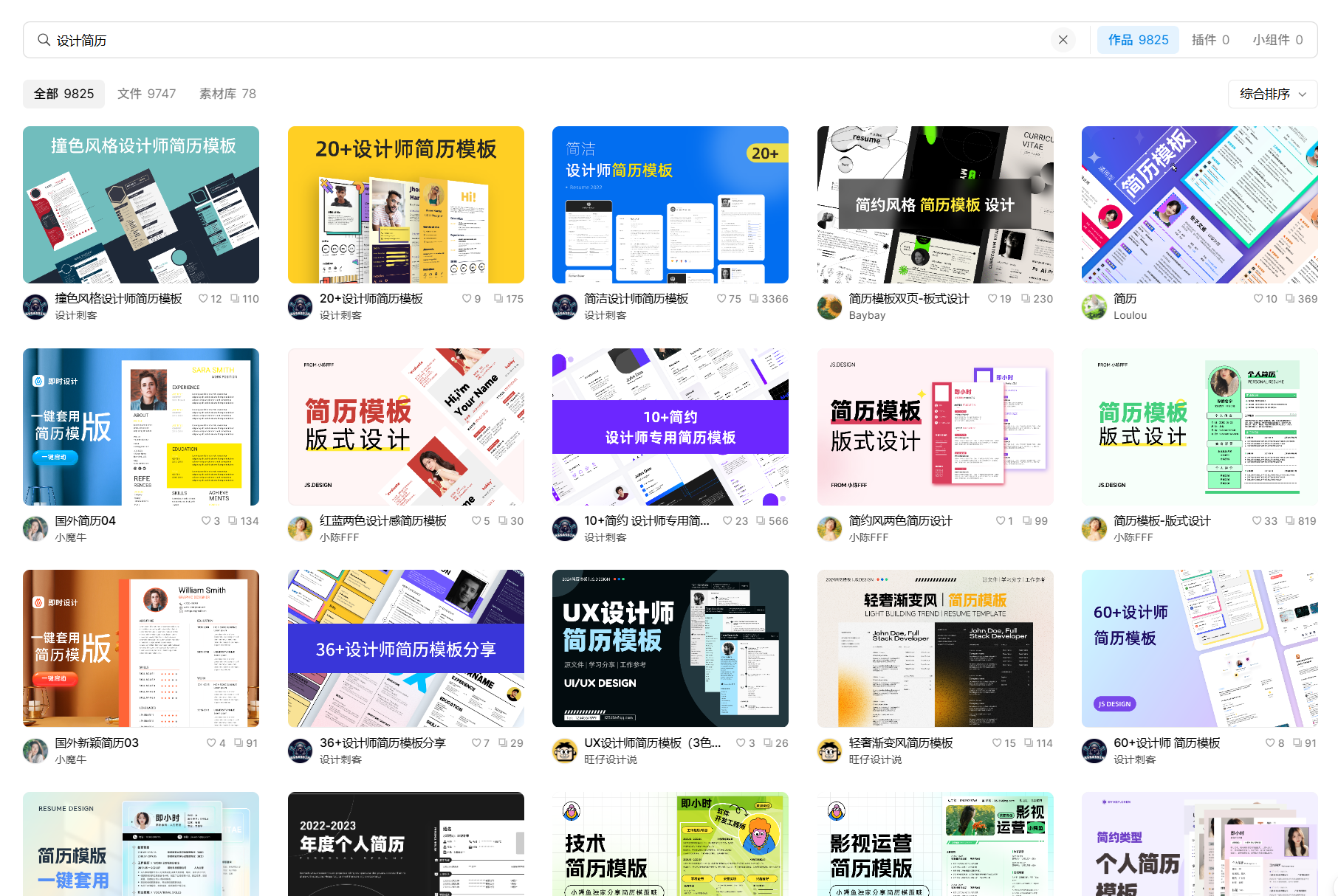Click copy icon showing 566
This screenshot has height=896, width=1338.
tap(761, 521)
